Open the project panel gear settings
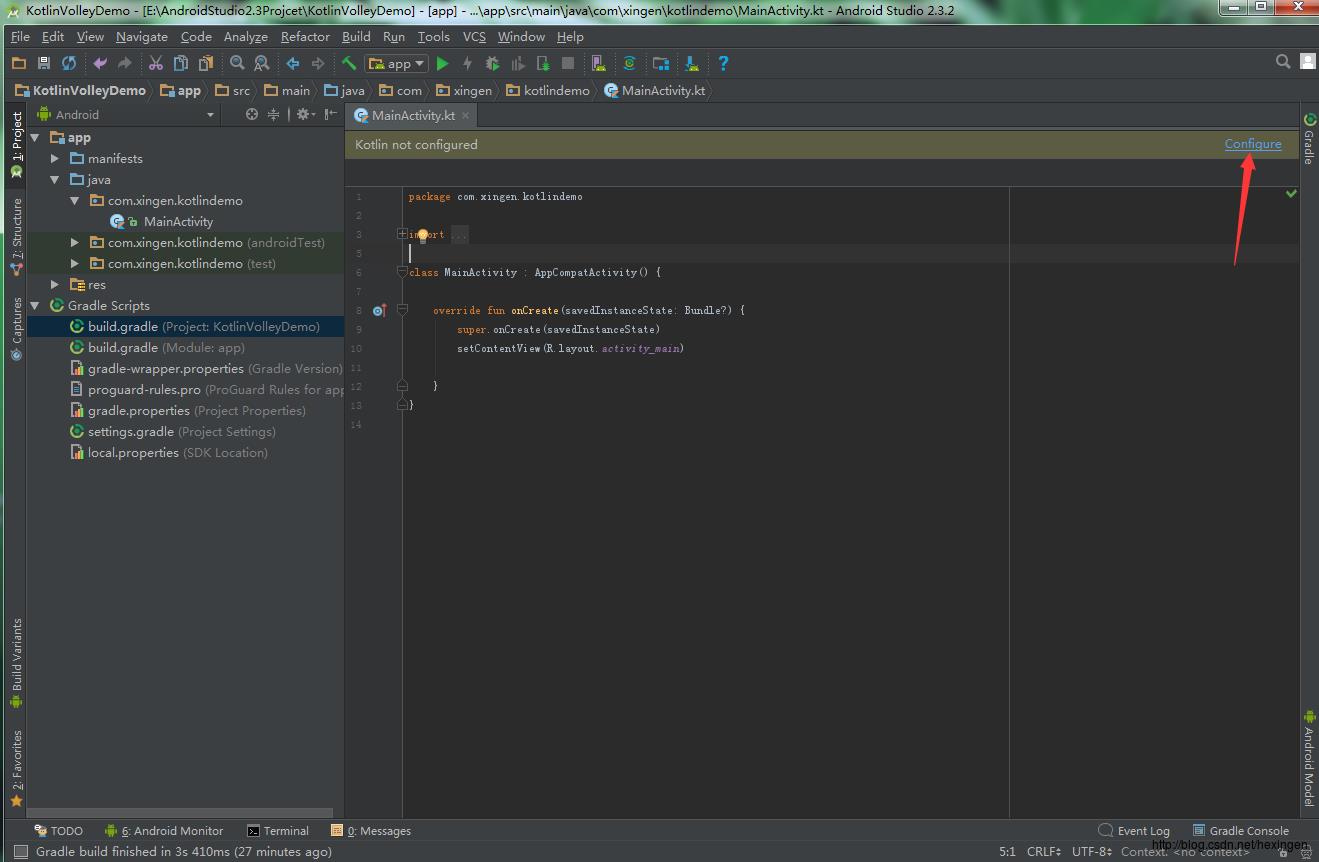This screenshot has height=862, width=1319. (305, 114)
